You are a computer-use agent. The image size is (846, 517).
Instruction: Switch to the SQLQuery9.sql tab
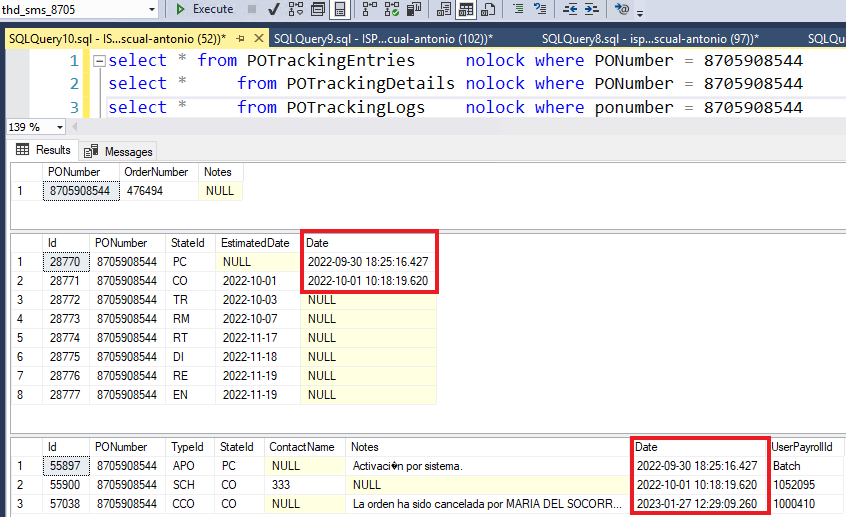point(383,39)
